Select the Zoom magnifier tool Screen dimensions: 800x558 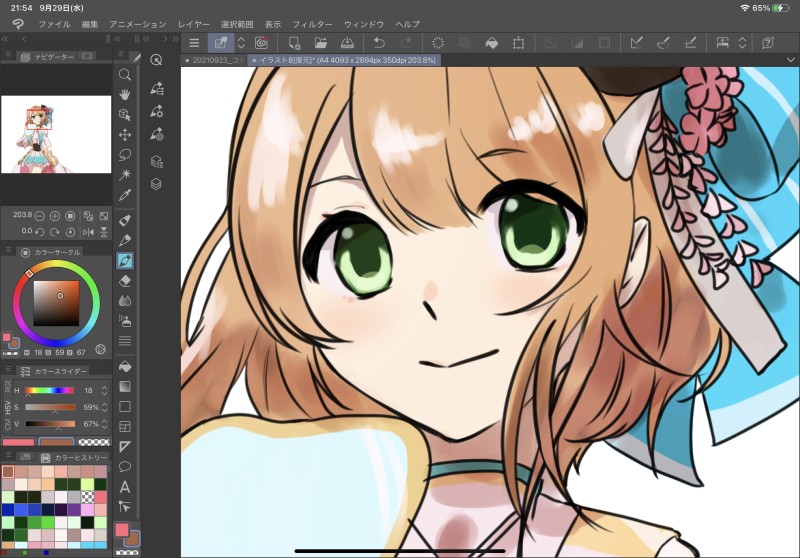124,75
